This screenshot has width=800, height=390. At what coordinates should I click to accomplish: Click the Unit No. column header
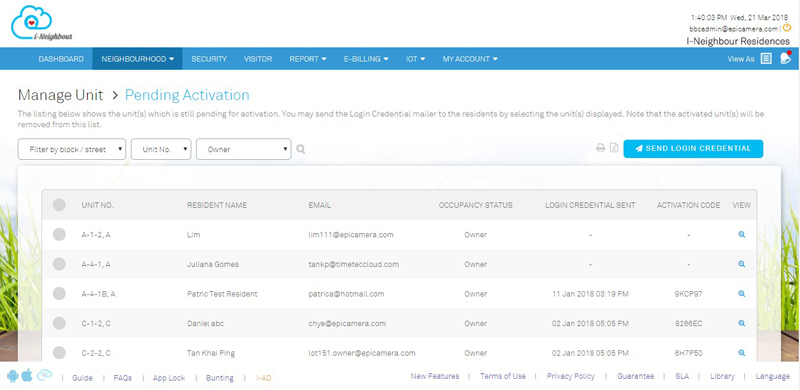pos(97,205)
